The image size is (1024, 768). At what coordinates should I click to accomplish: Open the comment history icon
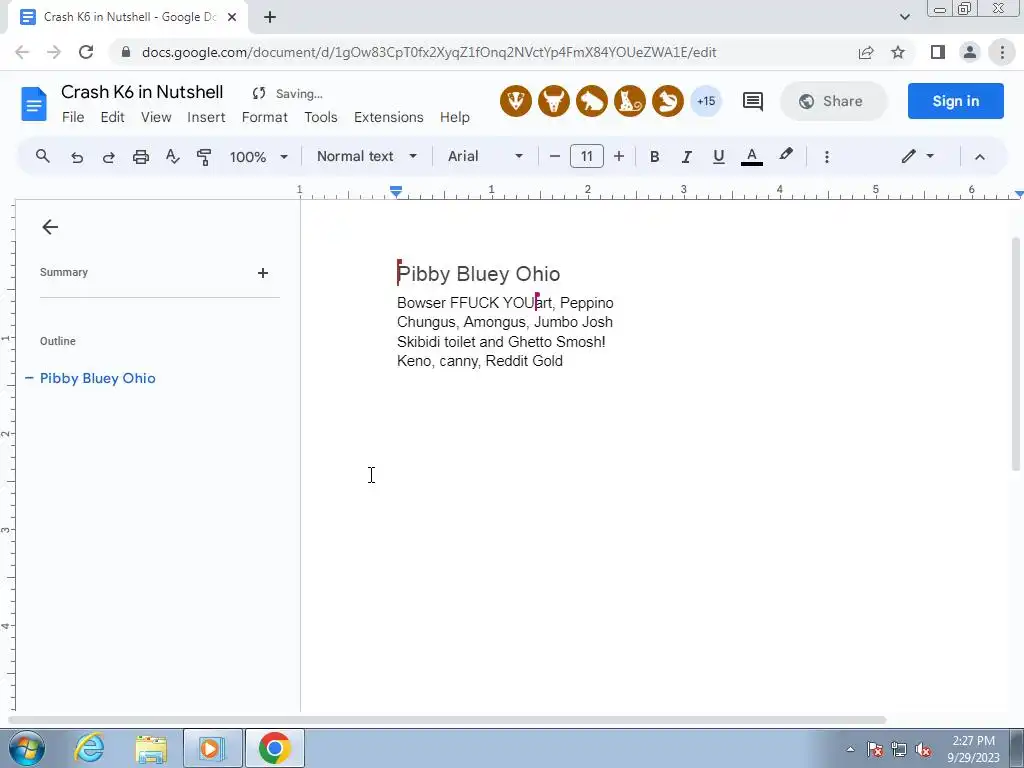752,101
